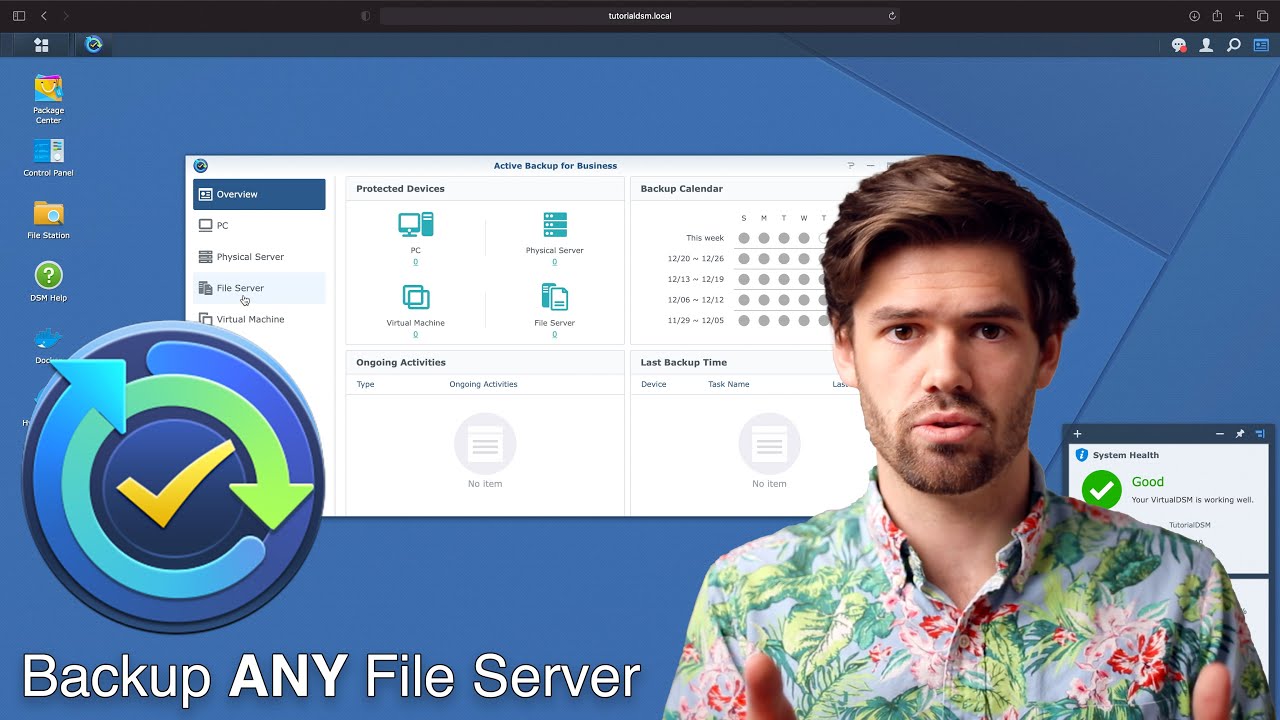Open the DSM Main Menu grid icon
This screenshot has width=1280, height=720.
41,45
